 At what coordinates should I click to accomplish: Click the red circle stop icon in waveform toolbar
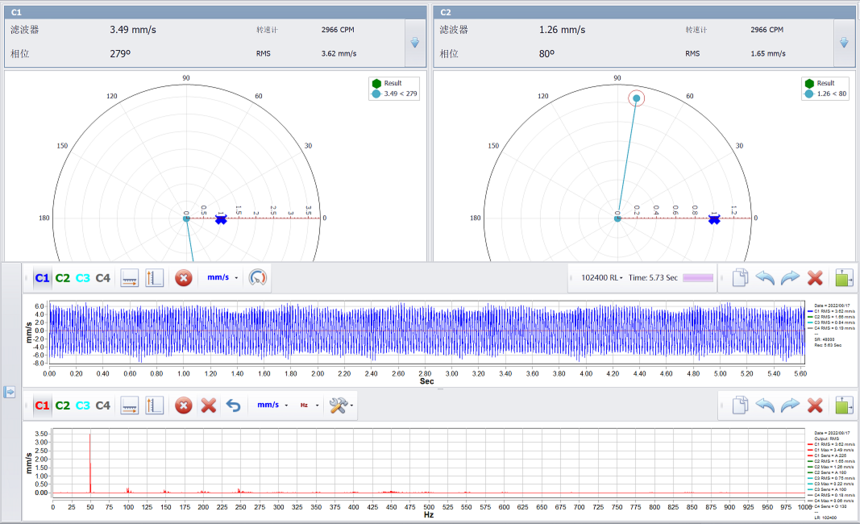tap(183, 278)
